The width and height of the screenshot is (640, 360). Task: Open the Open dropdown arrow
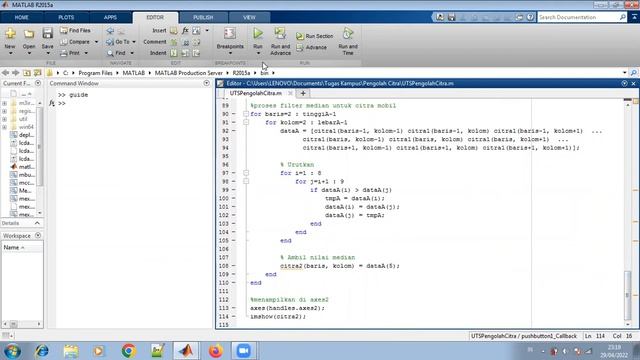click(29, 53)
